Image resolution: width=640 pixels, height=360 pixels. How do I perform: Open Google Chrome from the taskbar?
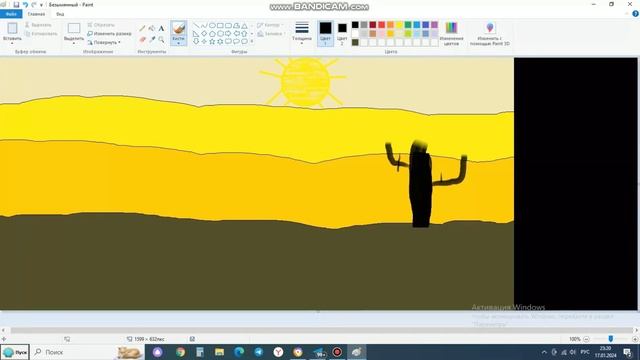point(180,352)
